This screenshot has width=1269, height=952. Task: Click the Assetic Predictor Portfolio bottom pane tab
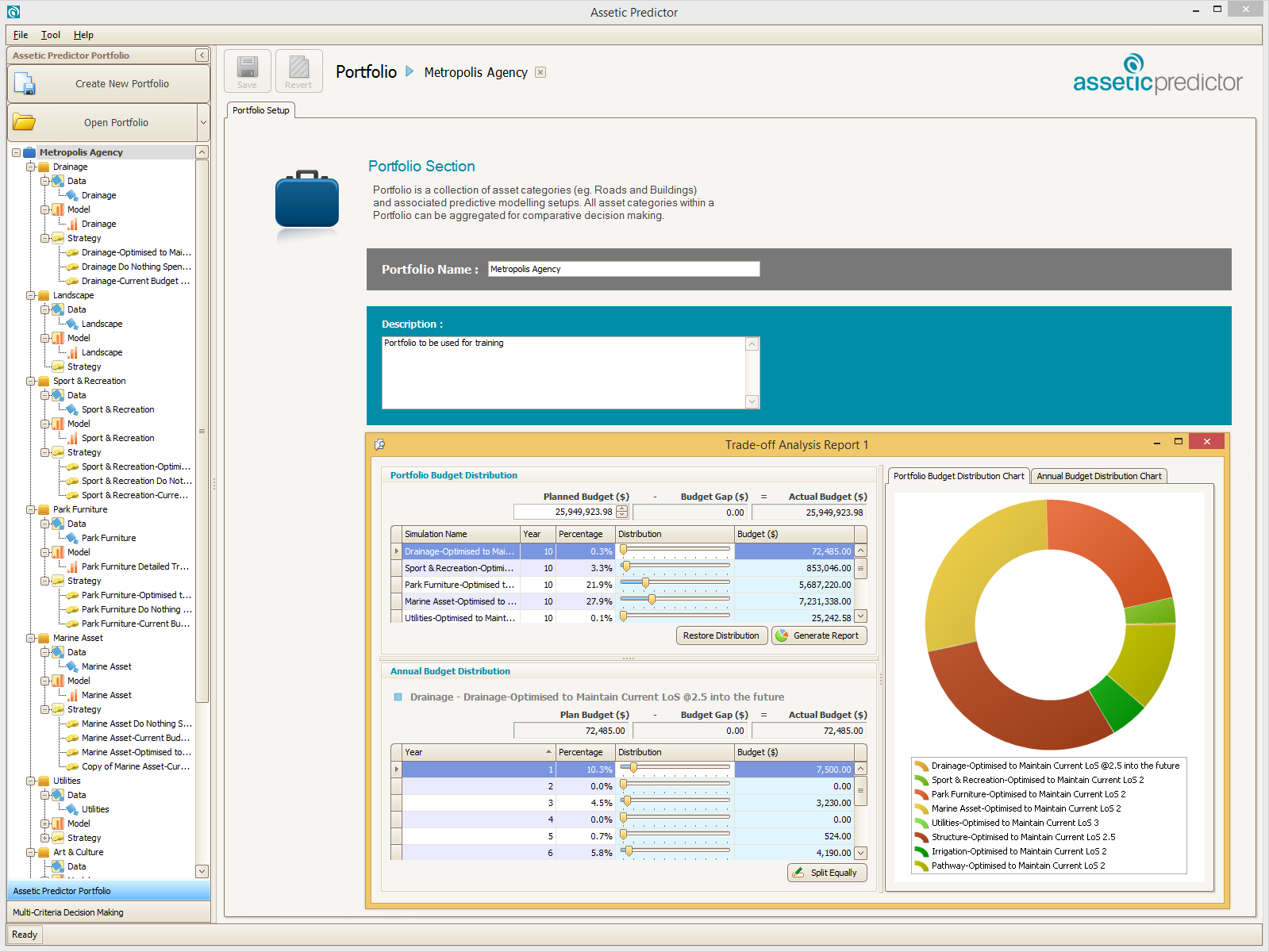pos(109,891)
